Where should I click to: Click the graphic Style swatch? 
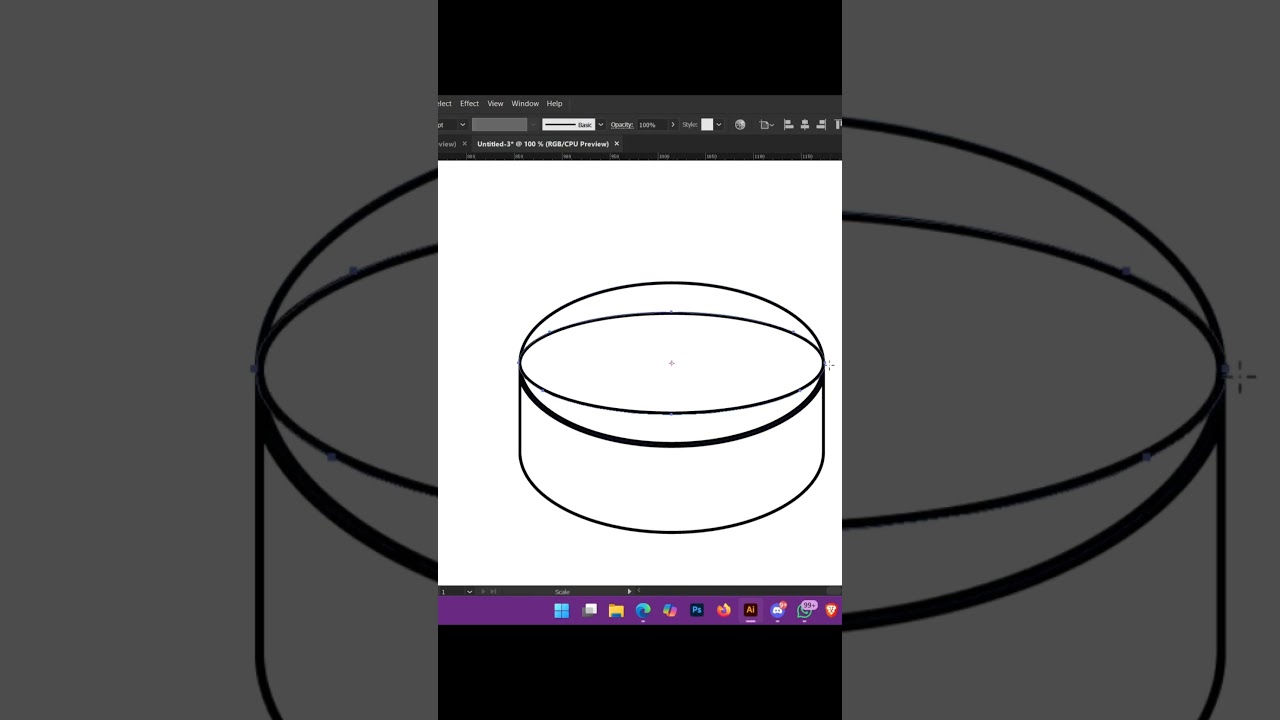(x=707, y=125)
